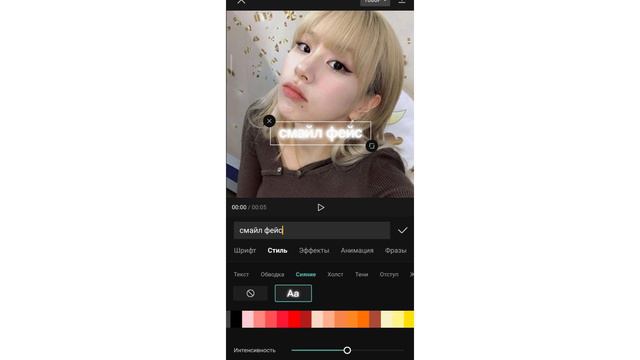Choose the bright yellow swatch at the edge

[409, 319]
